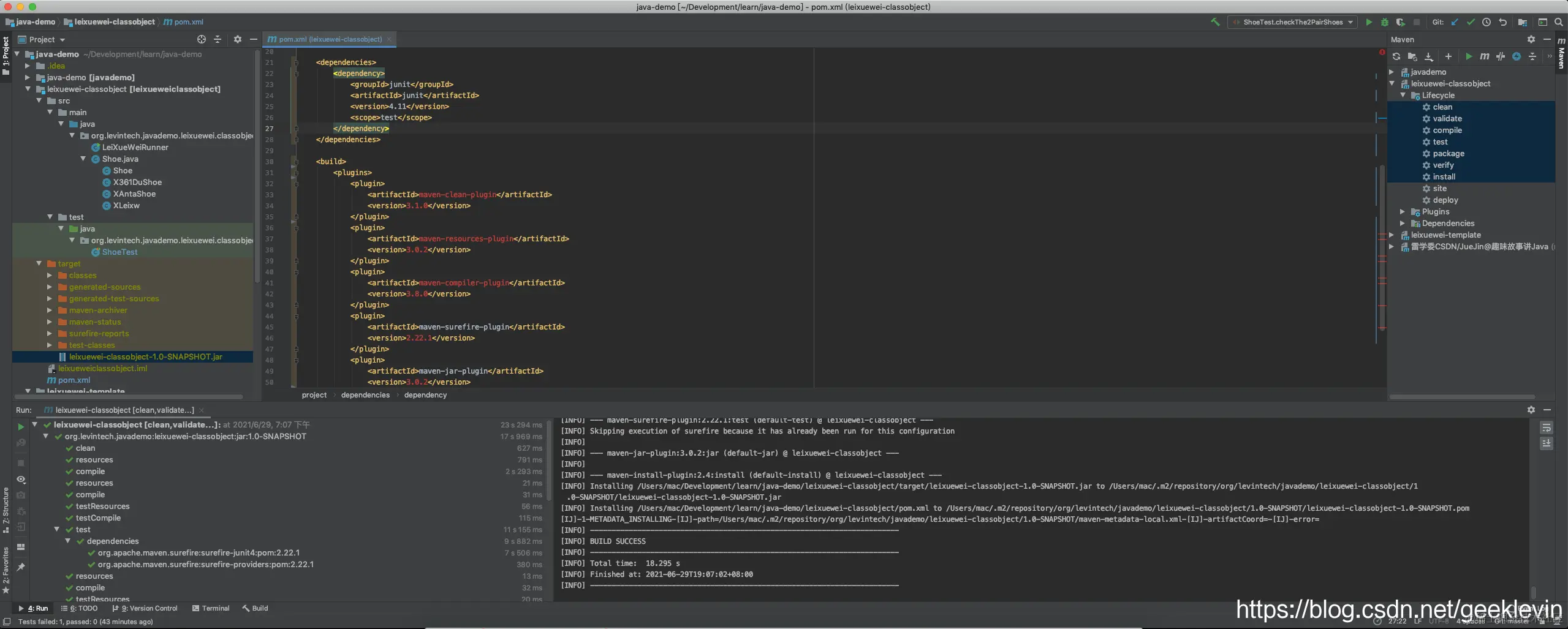Click the Run console vertical scrollbar
Screen dimensions: 1568x629
(1534, 592)
